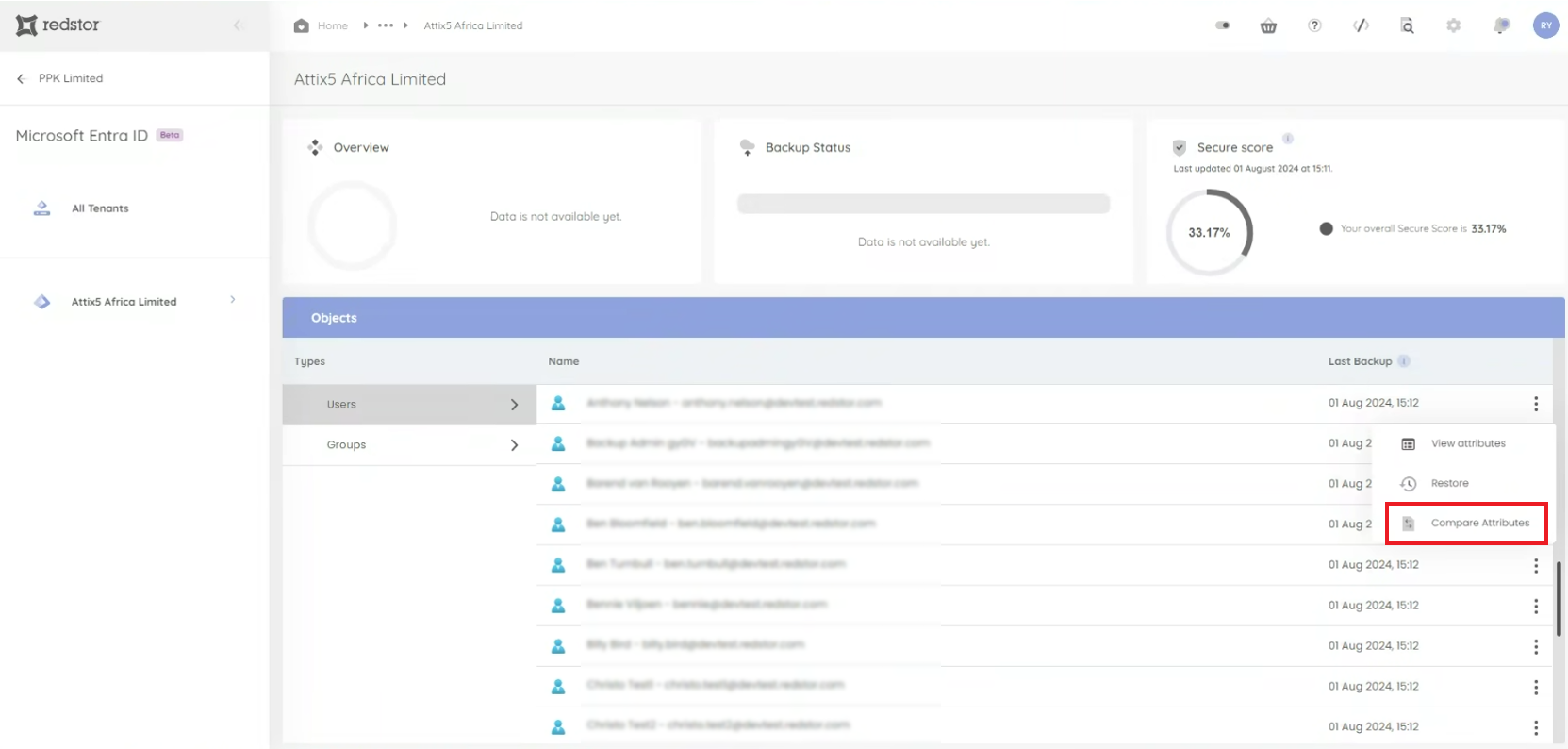Select the Groups object type
Image resolution: width=1568 pixels, height=749 pixels.
pos(409,445)
